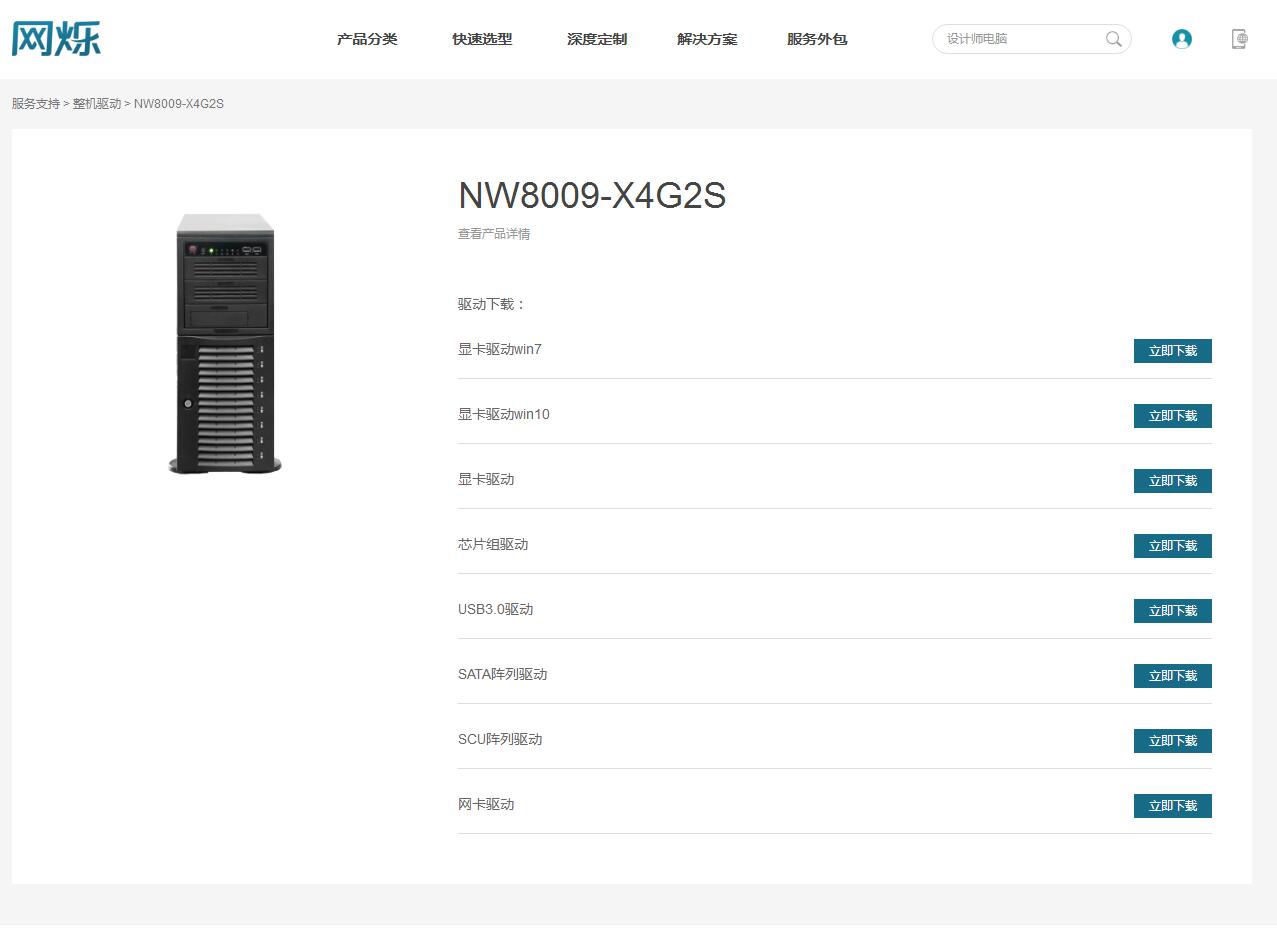This screenshot has height=928, width=1277.
Task: Click the 网烁 logo in the header
Action: pyautogui.click(x=56, y=38)
